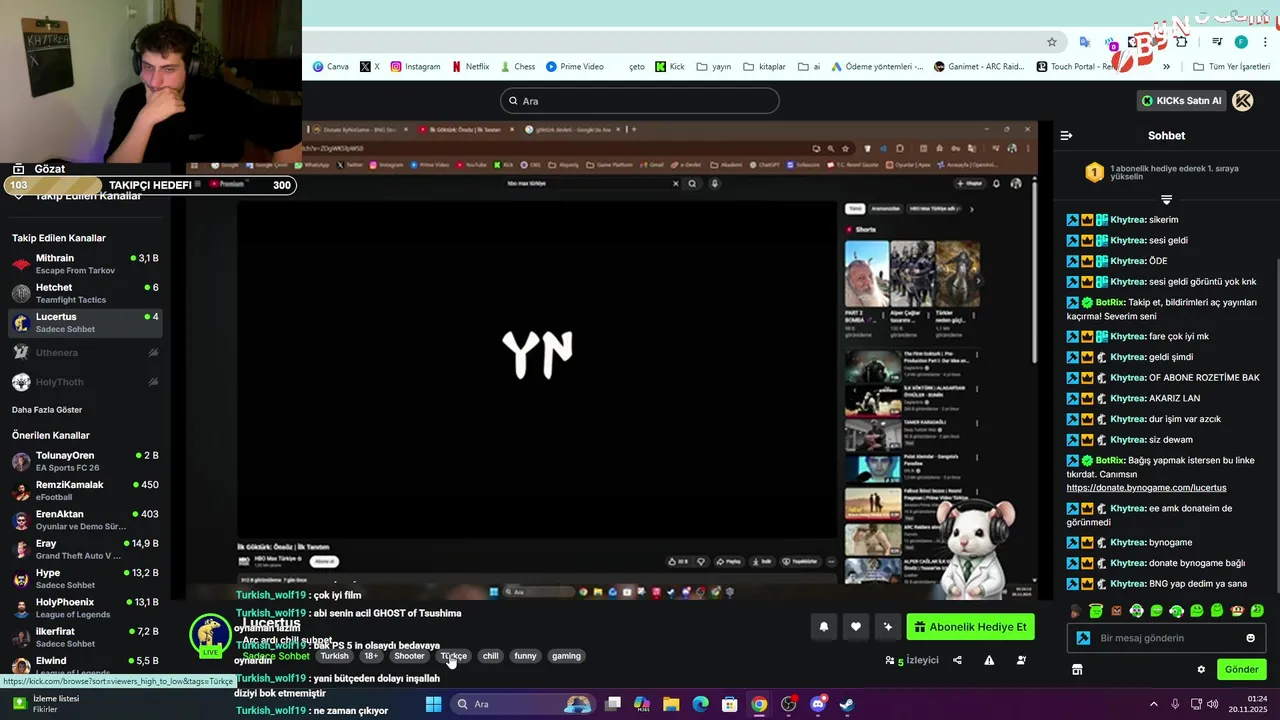Open RemziKamalak recommended channel
The width and height of the screenshot is (1280, 720).
click(x=84, y=490)
